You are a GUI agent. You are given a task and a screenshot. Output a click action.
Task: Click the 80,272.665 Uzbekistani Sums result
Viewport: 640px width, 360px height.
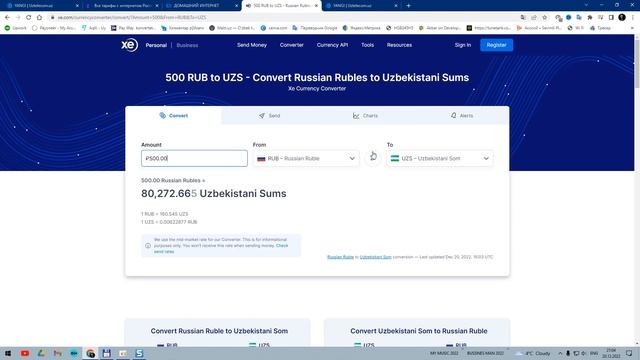[213, 193]
